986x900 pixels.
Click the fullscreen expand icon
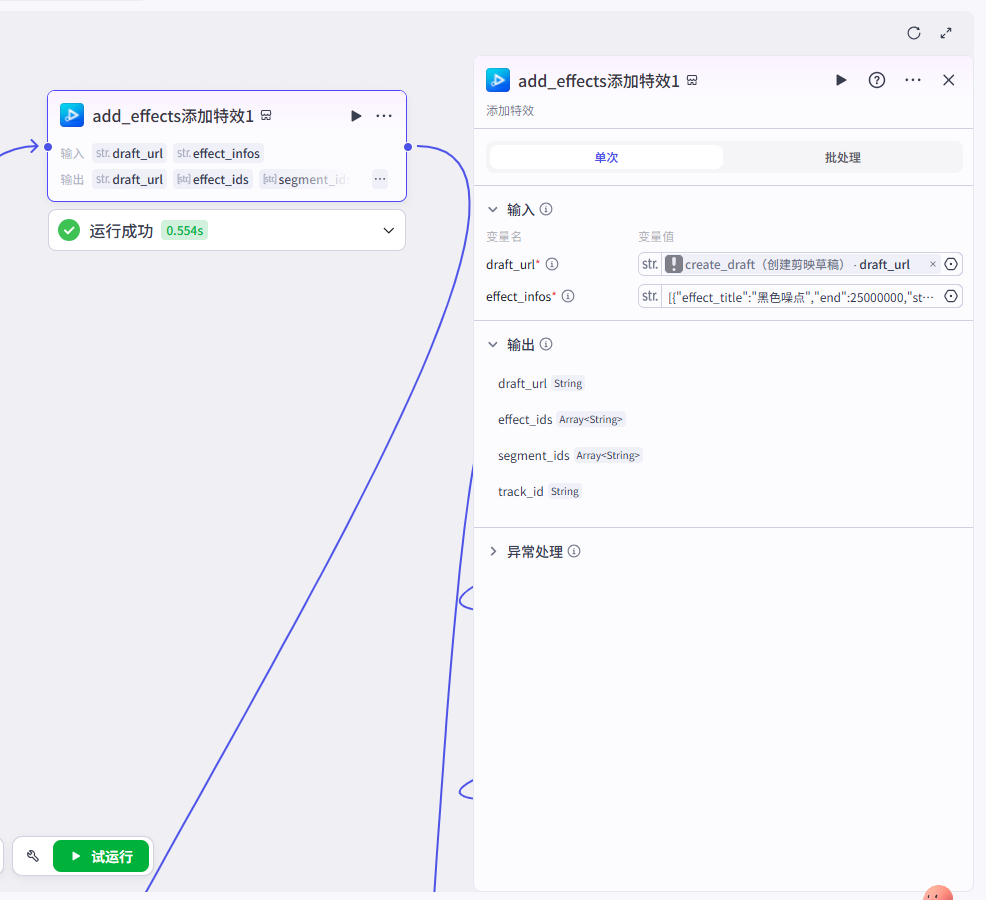(x=946, y=33)
